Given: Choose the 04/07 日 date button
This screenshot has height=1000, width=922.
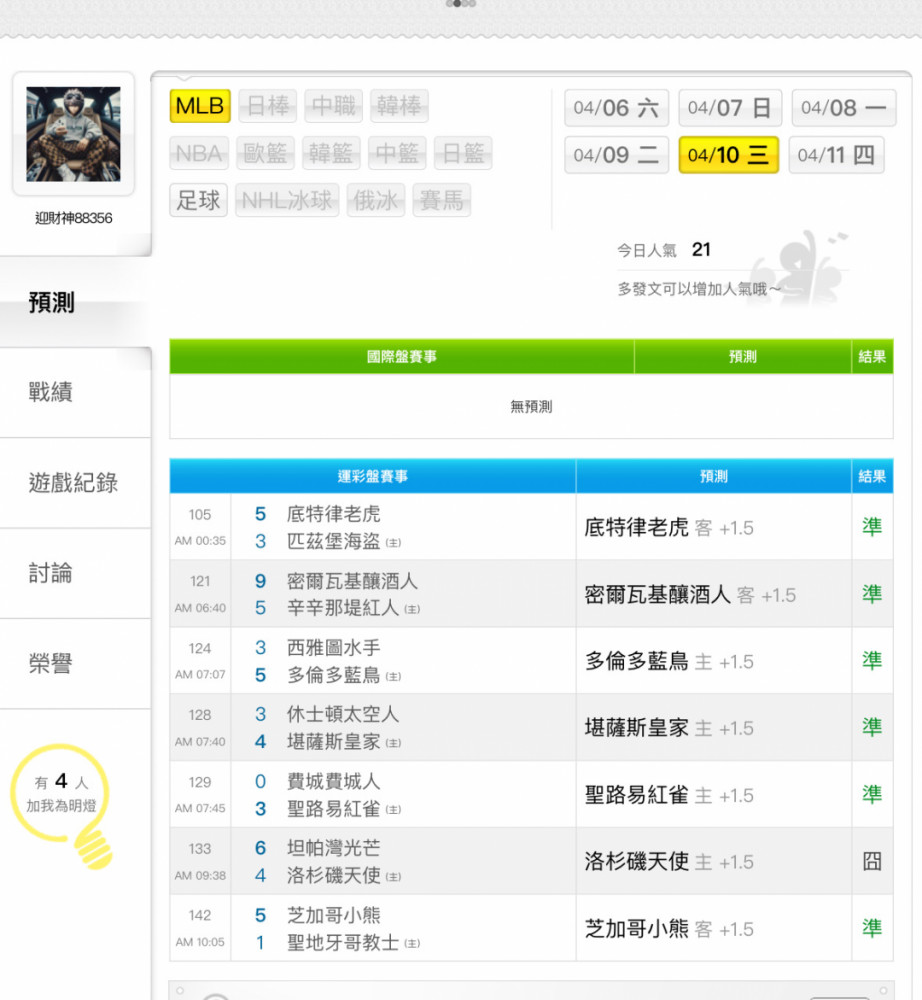Looking at the screenshot, I should coord(730,108).
